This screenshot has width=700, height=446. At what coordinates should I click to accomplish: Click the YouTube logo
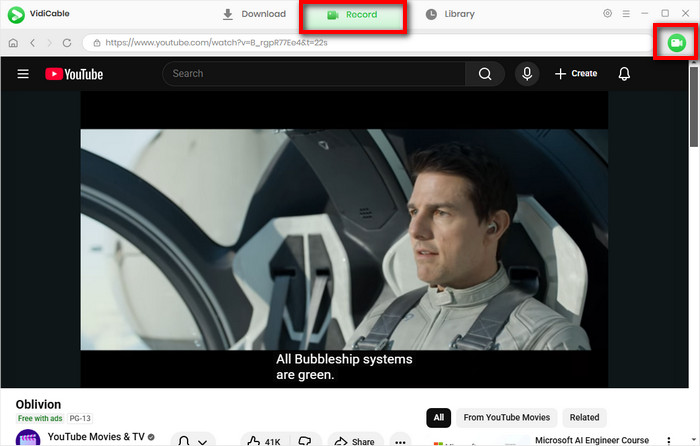[74, 74]
